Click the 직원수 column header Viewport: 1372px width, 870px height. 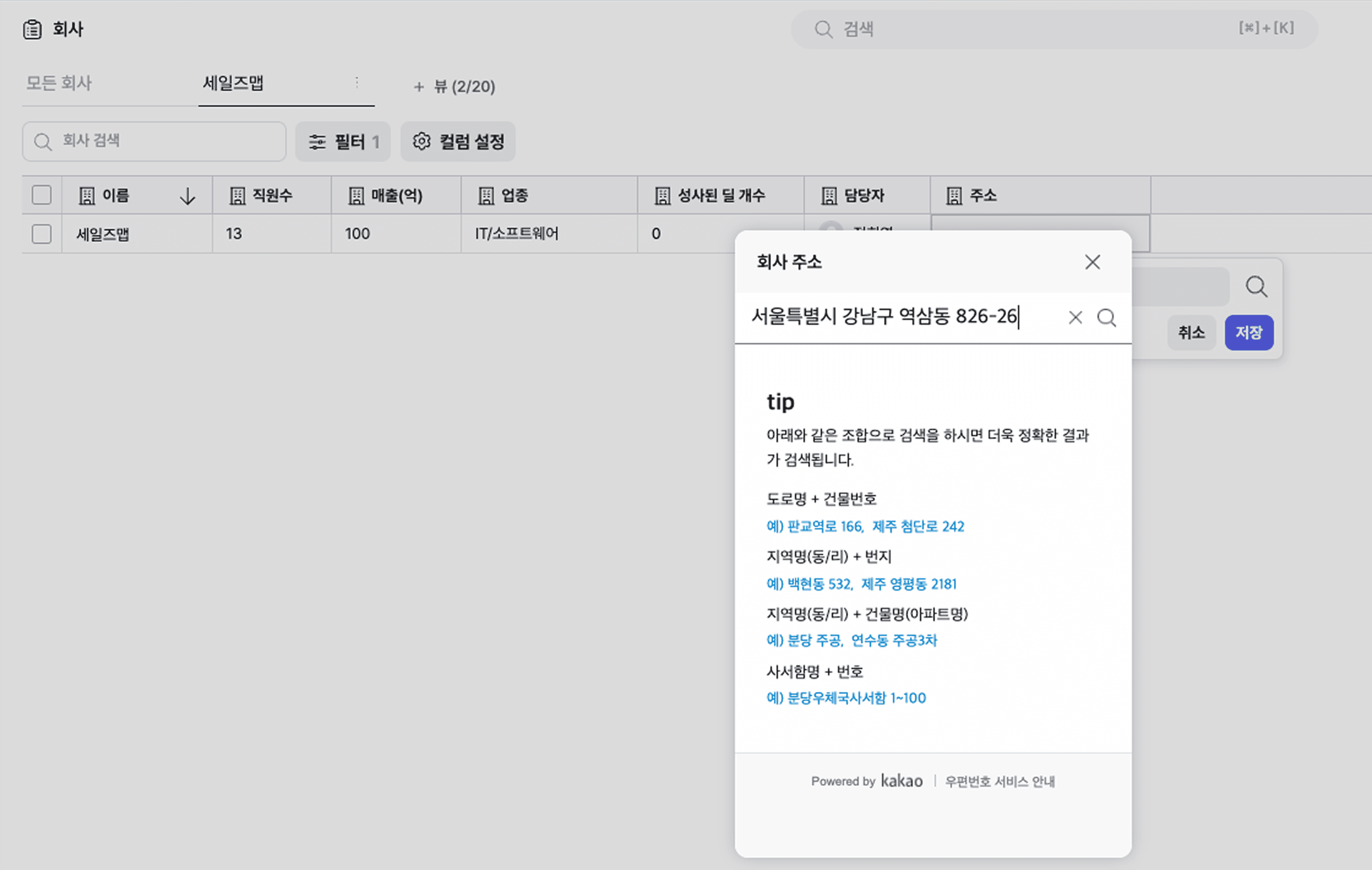(x=272, y=195)
